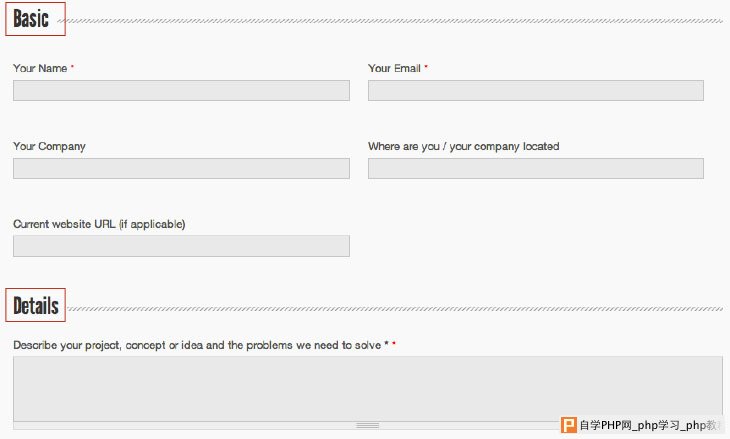Click the orange P logo icon

coord(568,425)
